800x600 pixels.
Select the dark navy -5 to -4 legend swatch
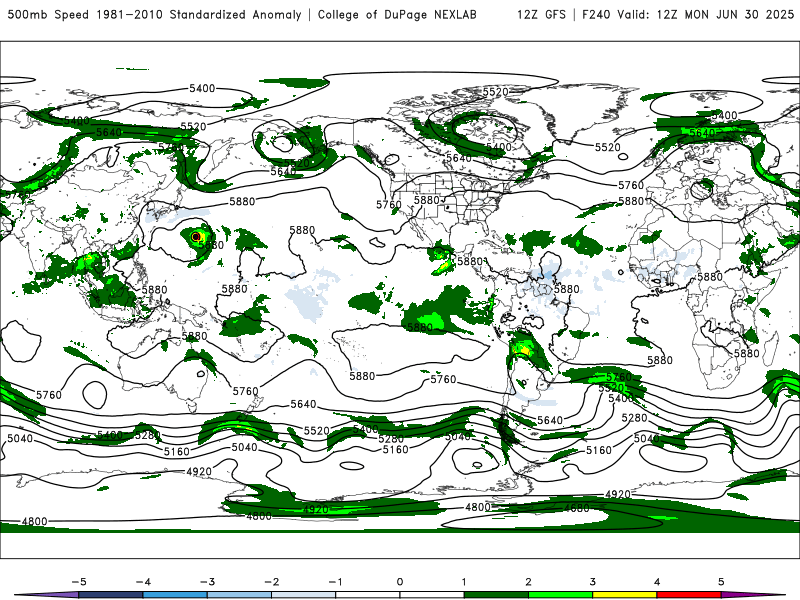tap(111, 595)
